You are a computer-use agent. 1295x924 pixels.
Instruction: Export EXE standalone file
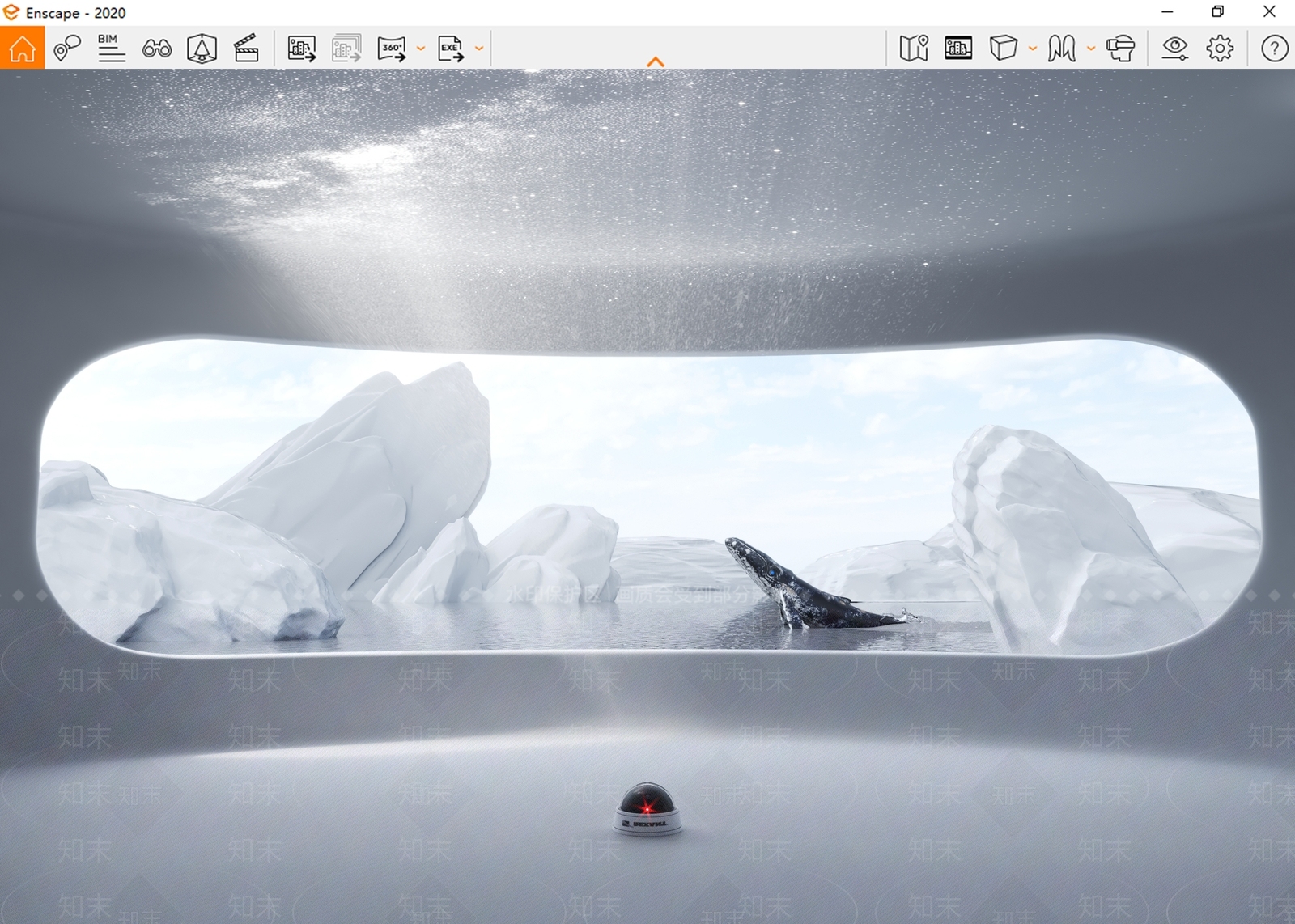pyautogui.click(x=451, y=49)
